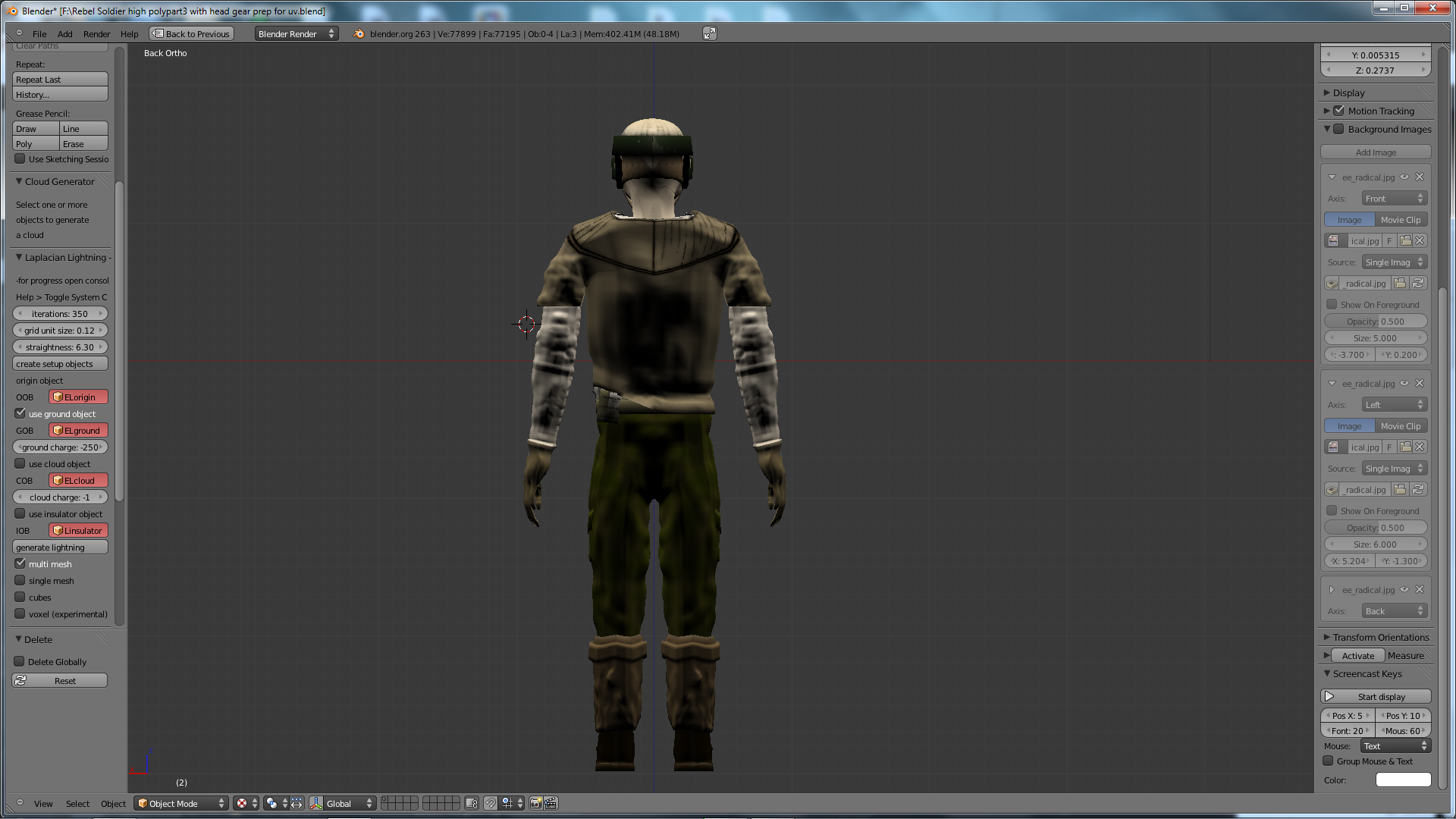Reload the _radical.jpg image in Front entry
The image size is (1456, 819).
point(1418,283)
